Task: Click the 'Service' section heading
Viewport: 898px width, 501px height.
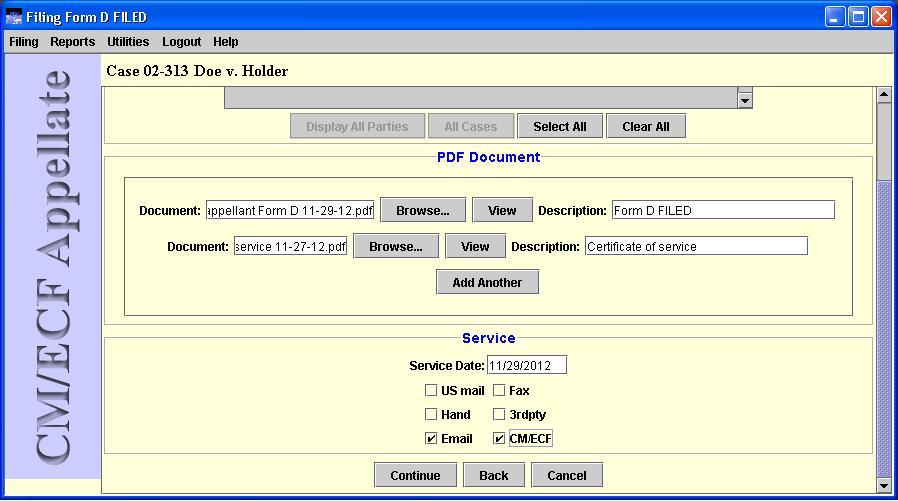Action: point(489,338)
